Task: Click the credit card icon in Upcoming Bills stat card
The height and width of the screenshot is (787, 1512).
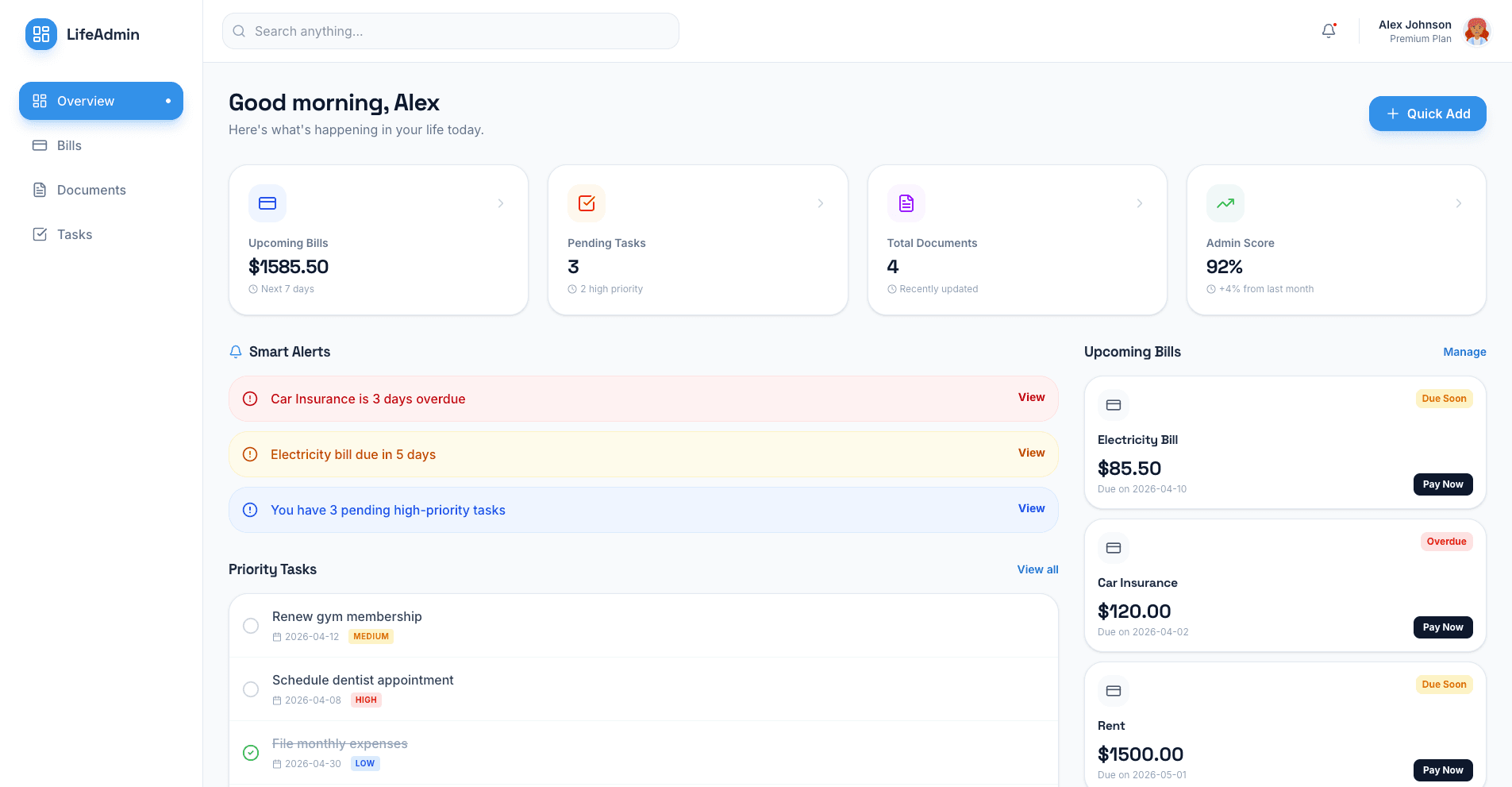Action: click(x=267, y=203)
